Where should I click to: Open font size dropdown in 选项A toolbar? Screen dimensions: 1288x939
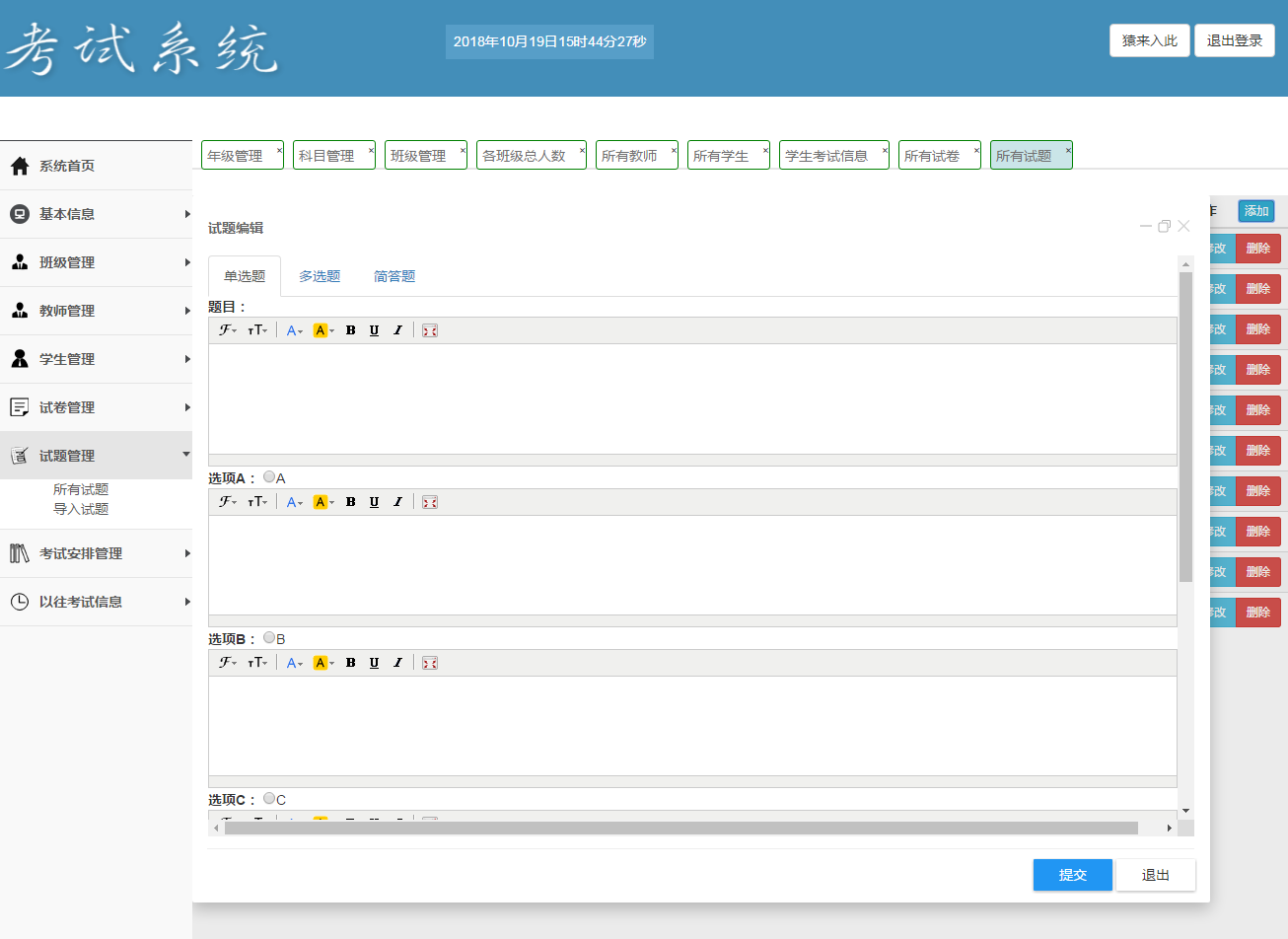[257, 502]
